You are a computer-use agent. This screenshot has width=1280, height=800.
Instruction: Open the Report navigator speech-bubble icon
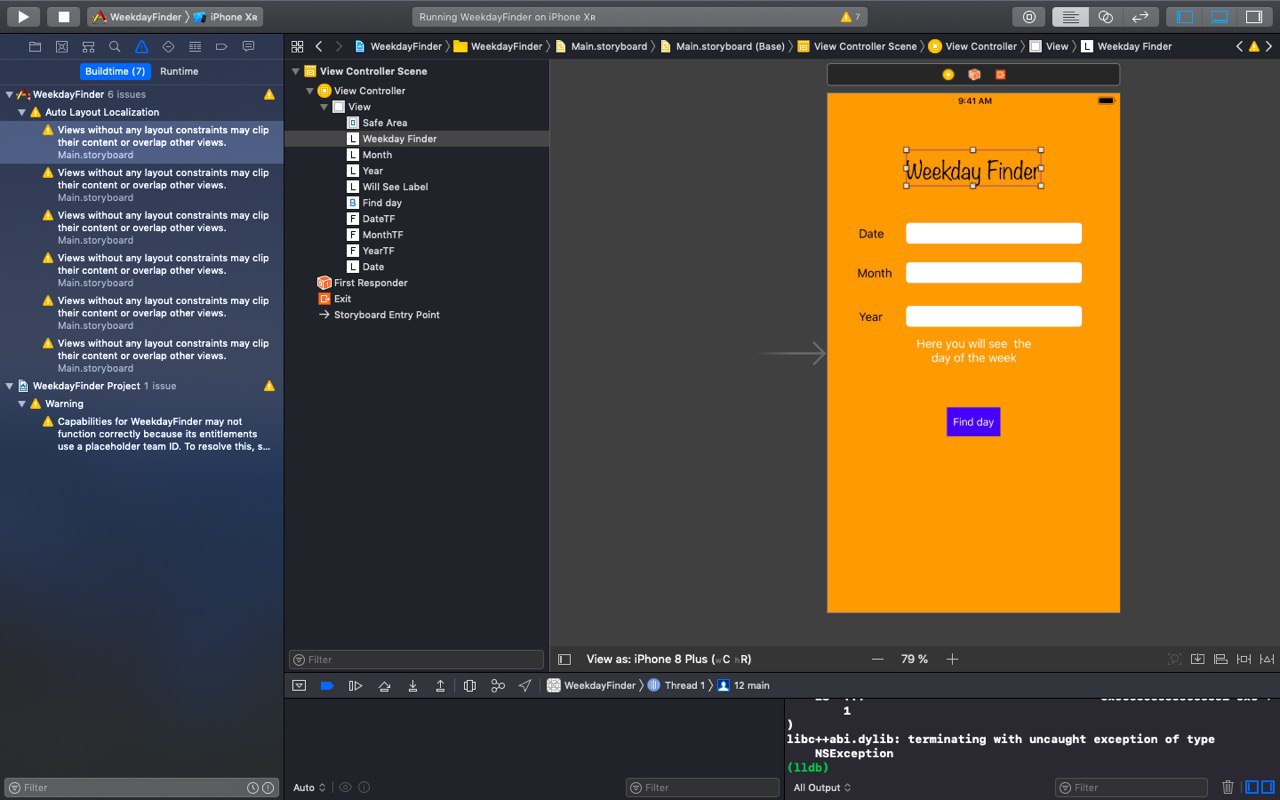pyautogui.click(x=248, y=47)
